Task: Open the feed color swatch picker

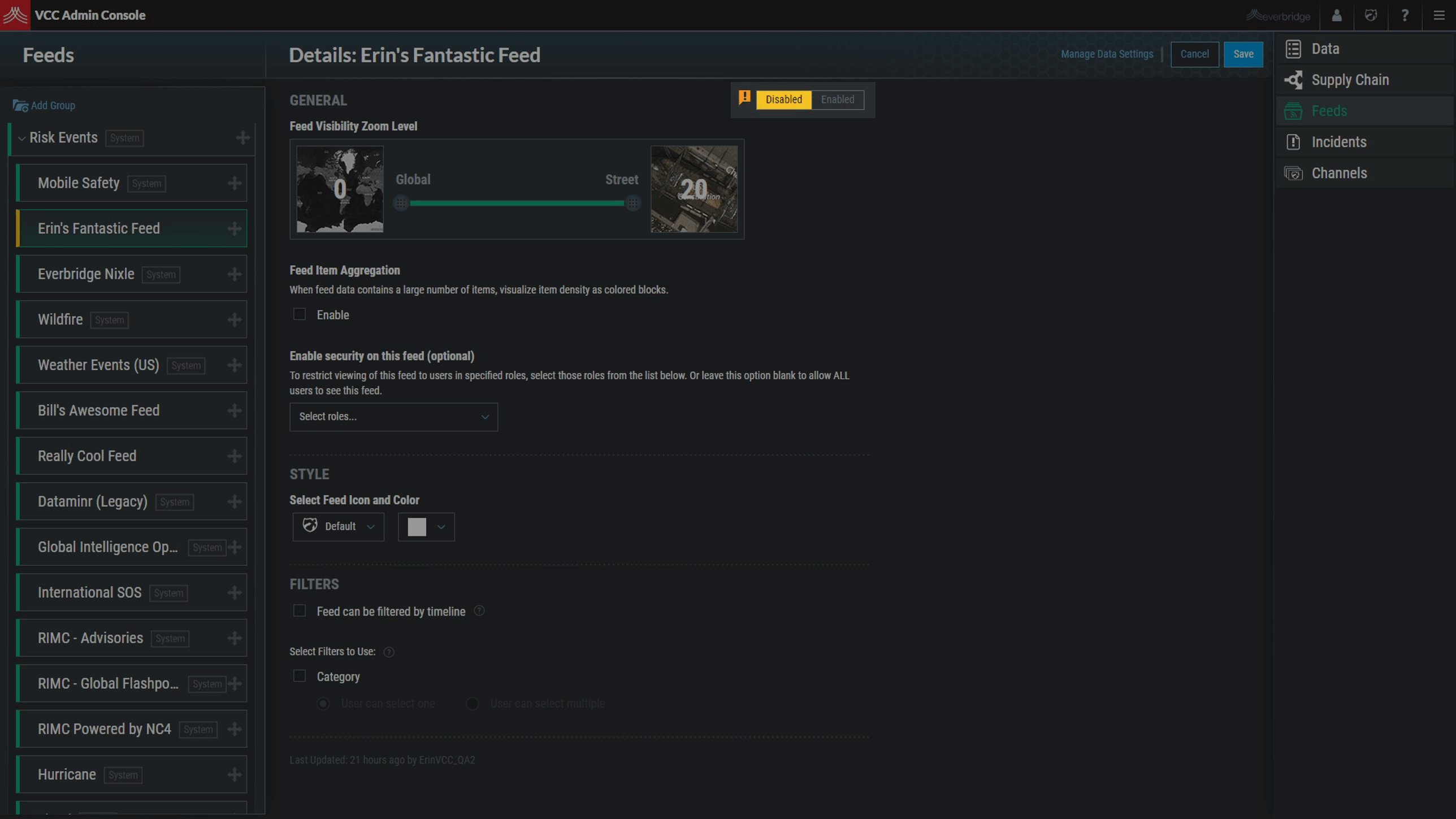Action: pyautogui.click(x=426, y=526)
